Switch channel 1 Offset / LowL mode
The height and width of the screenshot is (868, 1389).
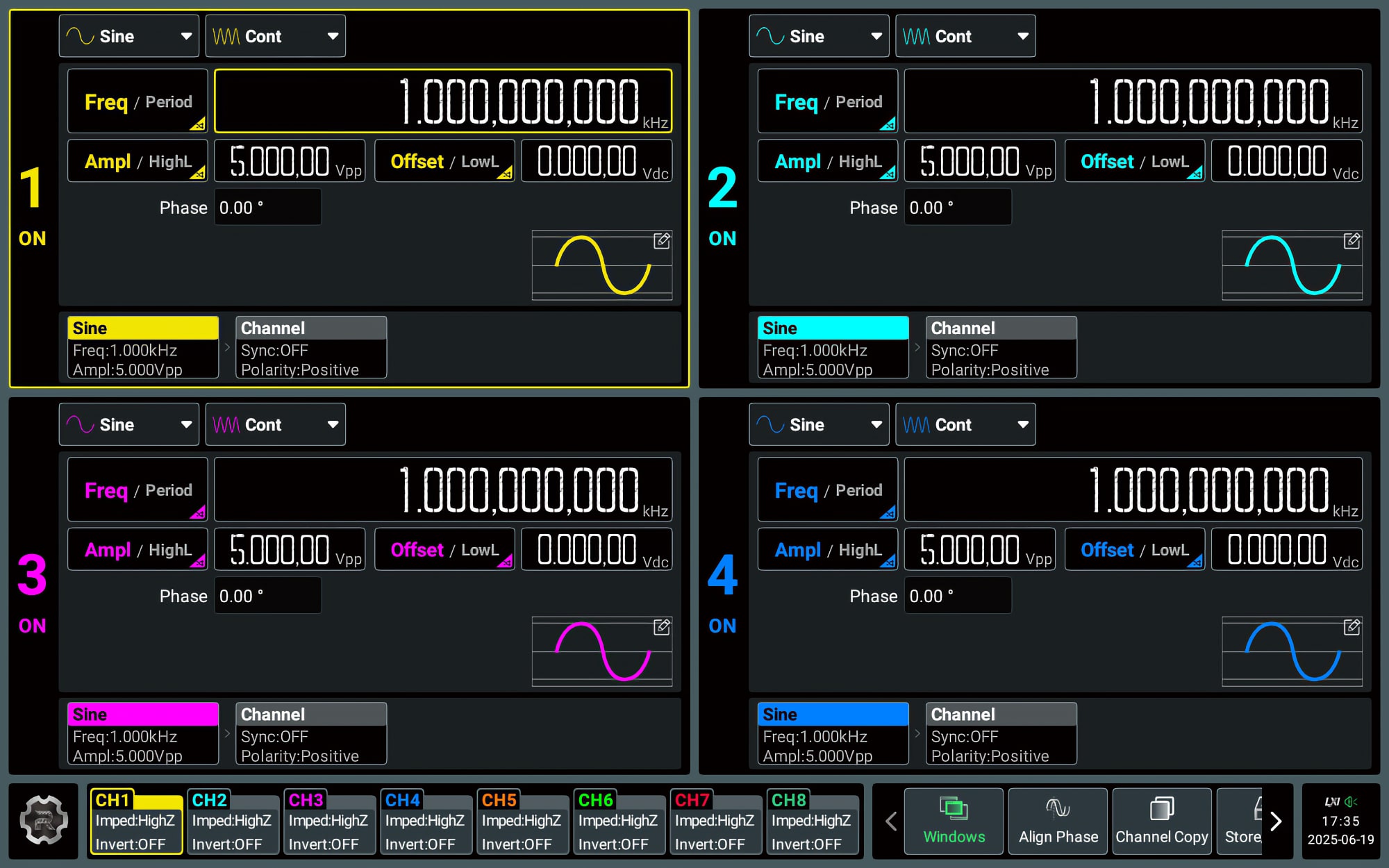(x=444, y=161)
